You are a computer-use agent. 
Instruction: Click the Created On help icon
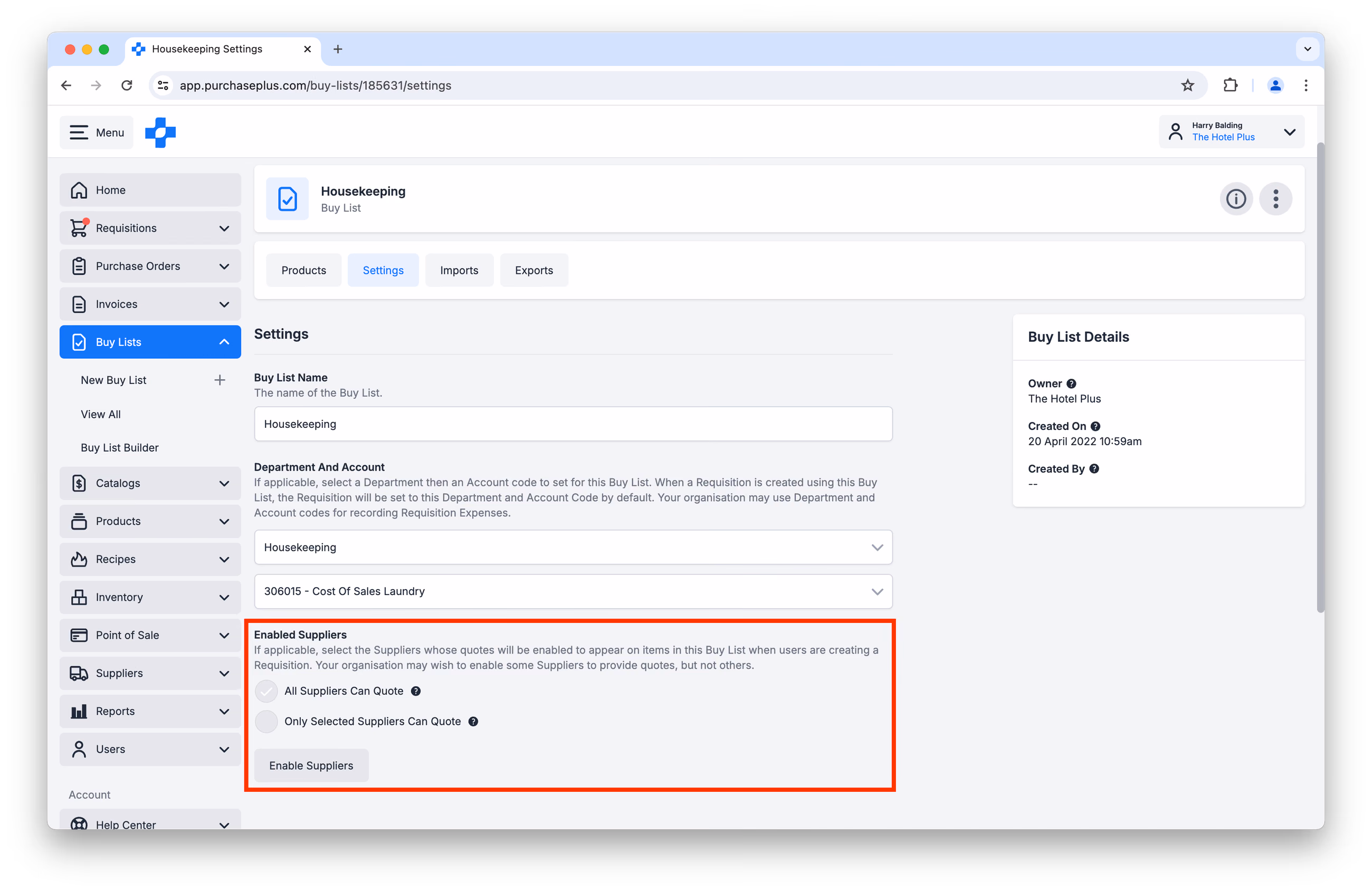point(1095,426)
